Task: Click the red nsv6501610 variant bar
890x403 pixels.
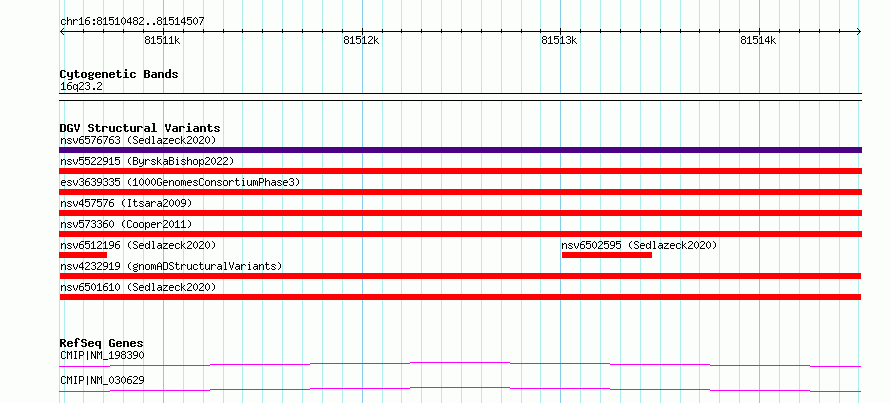Action: (460, 297)
